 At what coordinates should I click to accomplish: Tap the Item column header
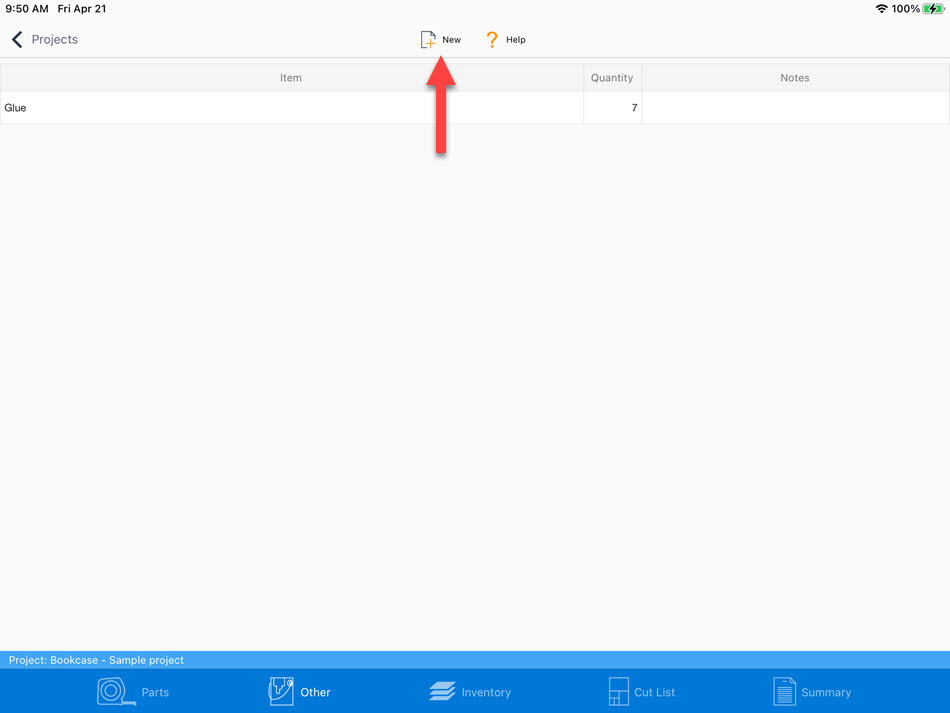(x=291, y=78)
